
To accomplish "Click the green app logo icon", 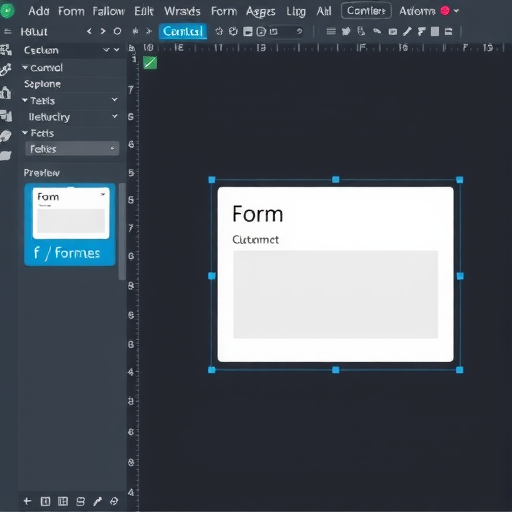I will 7,10.
